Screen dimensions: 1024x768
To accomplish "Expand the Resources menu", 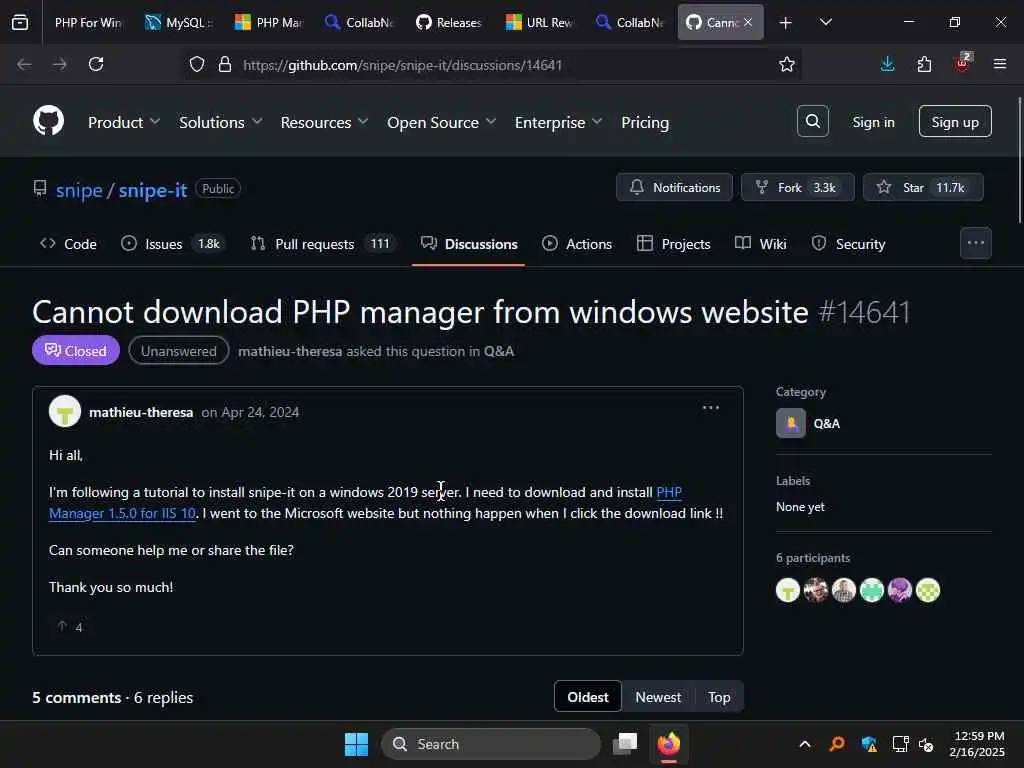I will [325, 122].
